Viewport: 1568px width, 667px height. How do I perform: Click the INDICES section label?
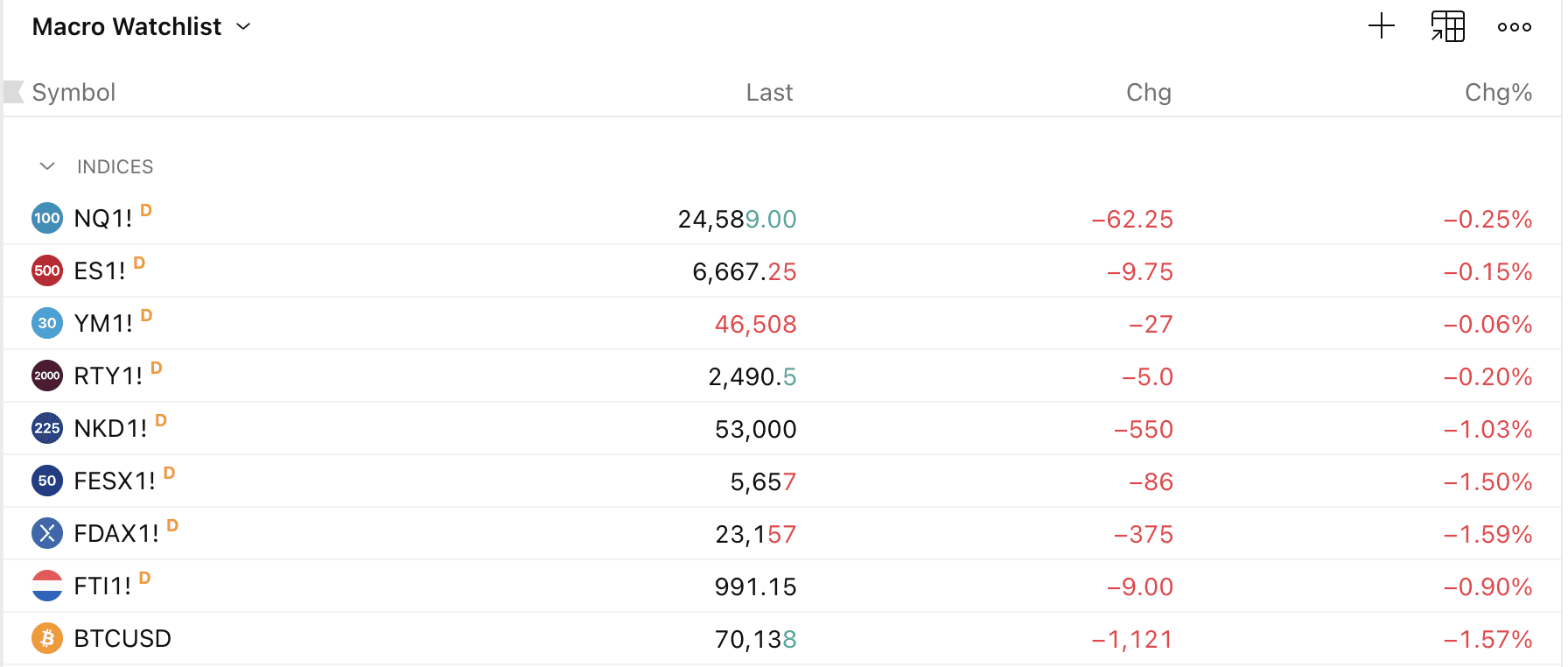(x=115, y=167)
